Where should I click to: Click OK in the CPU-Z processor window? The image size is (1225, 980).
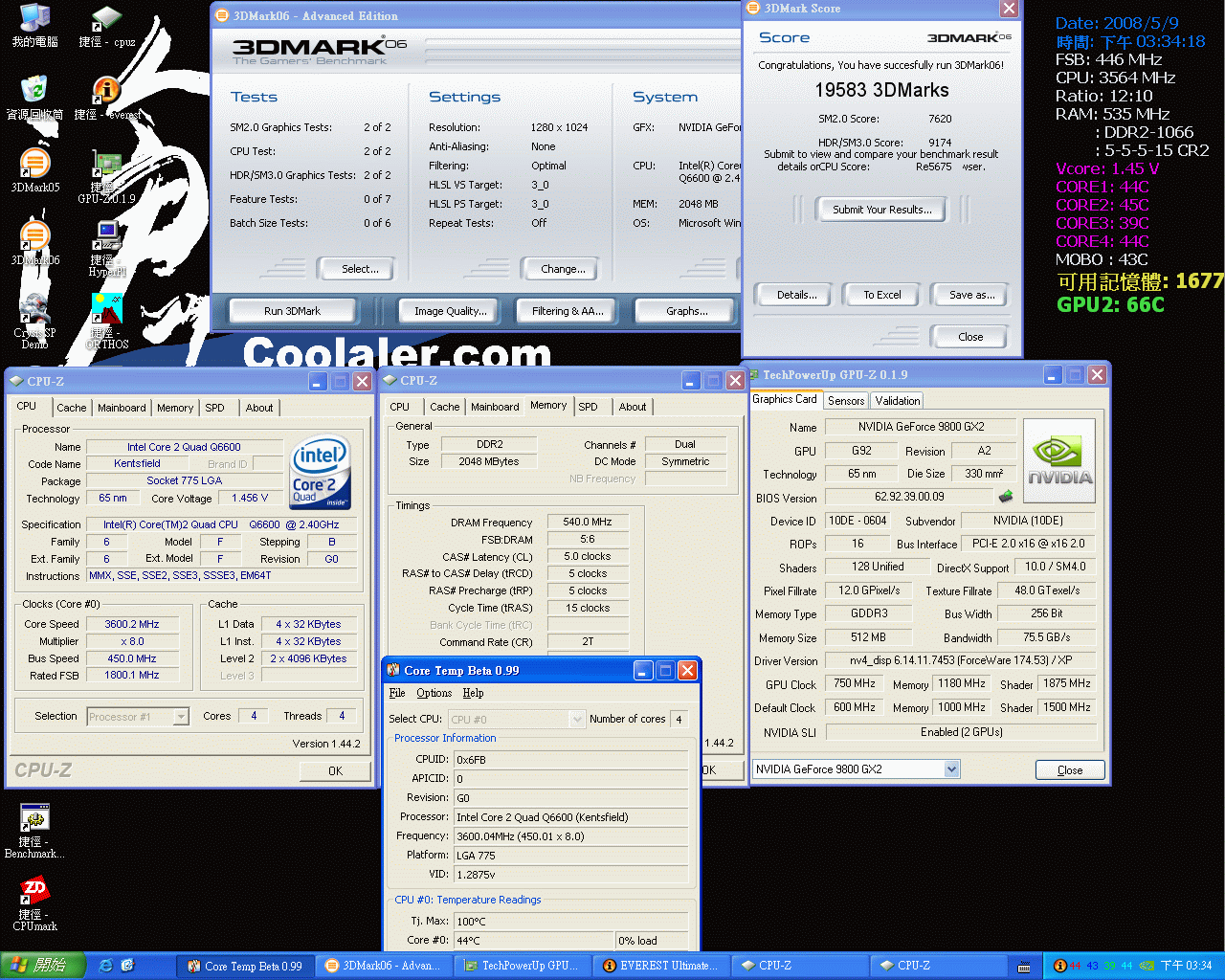click(335, 770)
